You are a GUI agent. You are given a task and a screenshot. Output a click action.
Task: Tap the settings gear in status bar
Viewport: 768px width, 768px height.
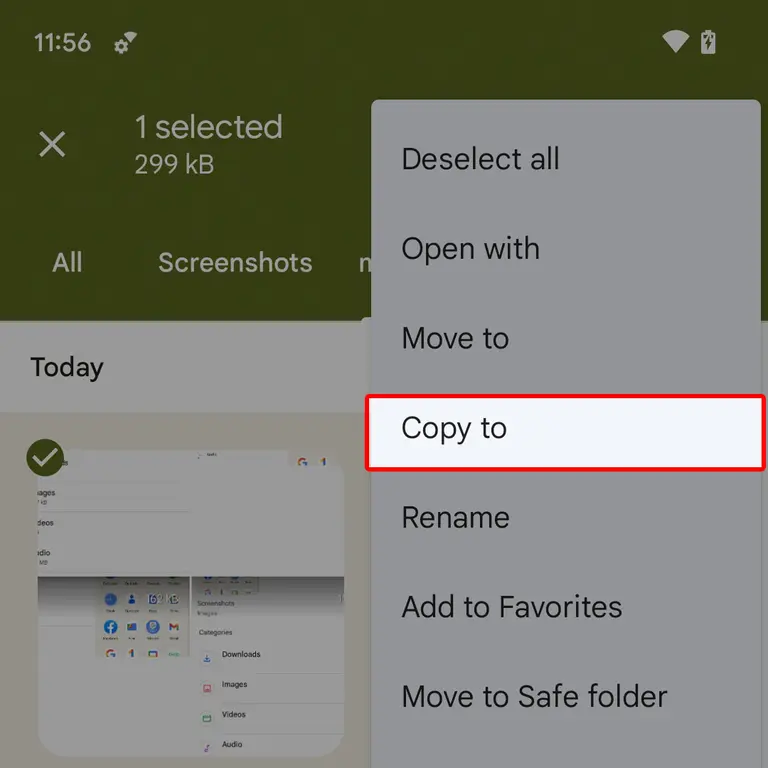[x=126, y=43]
